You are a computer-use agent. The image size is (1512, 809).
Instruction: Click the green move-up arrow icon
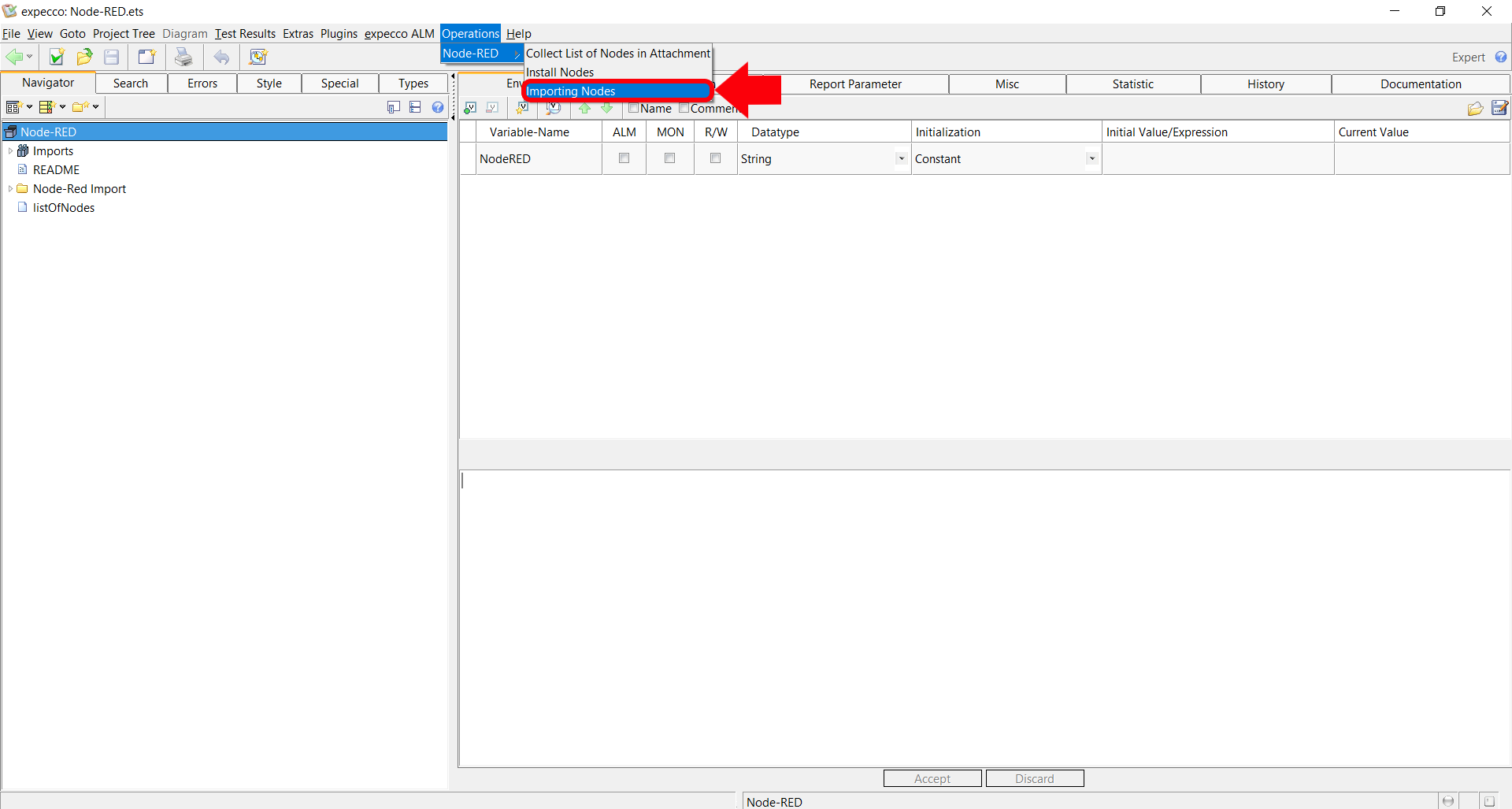point(584,108)
